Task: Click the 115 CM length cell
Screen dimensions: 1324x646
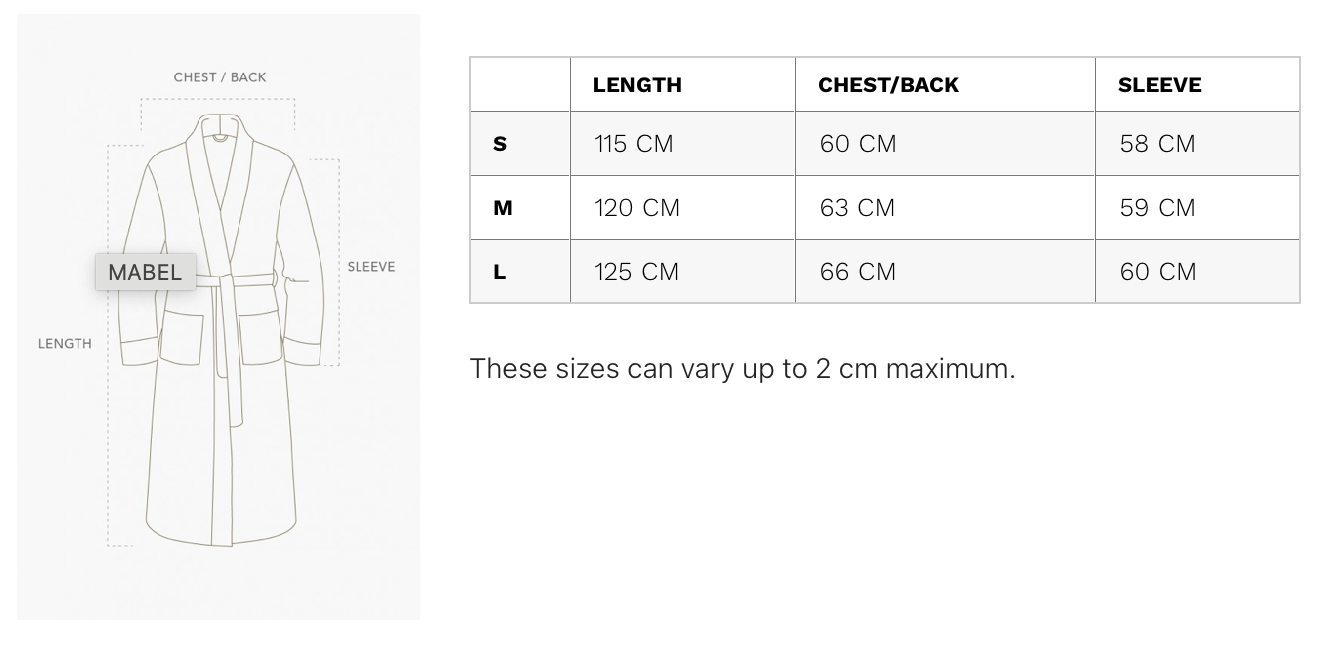Action: pyautogui.click(x=634, y=144)
